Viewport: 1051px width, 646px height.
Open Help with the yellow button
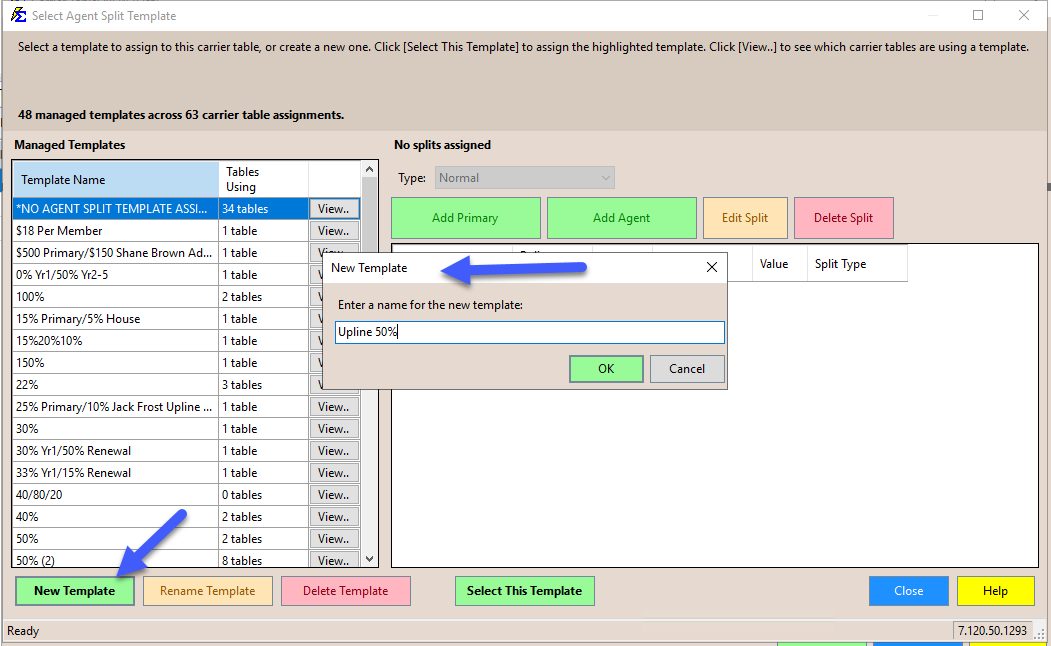point(995,591)
